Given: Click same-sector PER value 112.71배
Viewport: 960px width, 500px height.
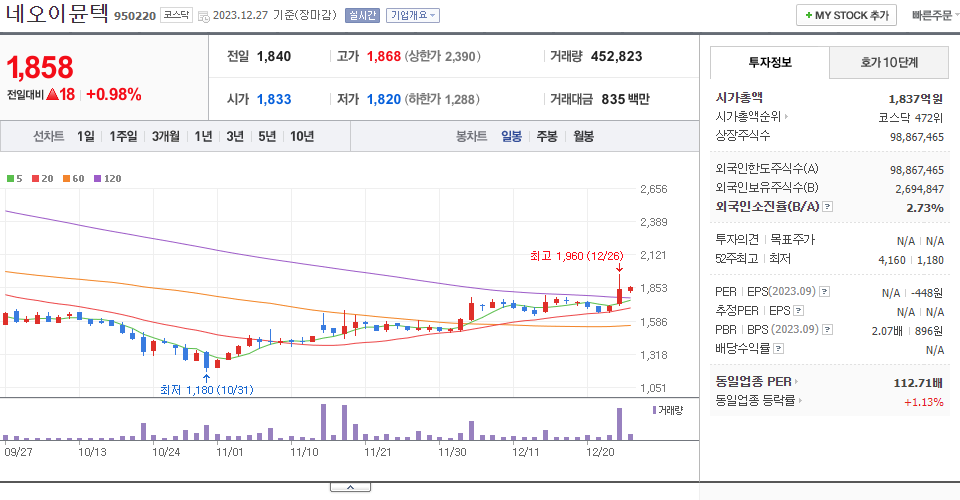Looking at the screenshot, I should click(x=918, y=383).
